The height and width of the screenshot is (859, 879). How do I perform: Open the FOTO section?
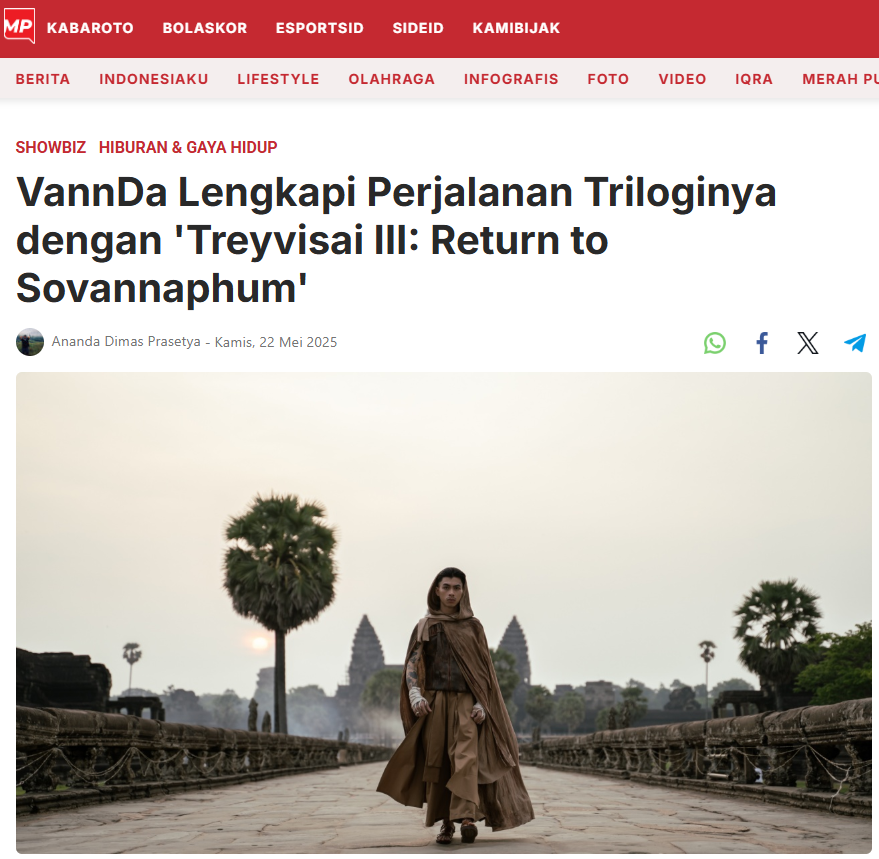[x=608, y=79]
